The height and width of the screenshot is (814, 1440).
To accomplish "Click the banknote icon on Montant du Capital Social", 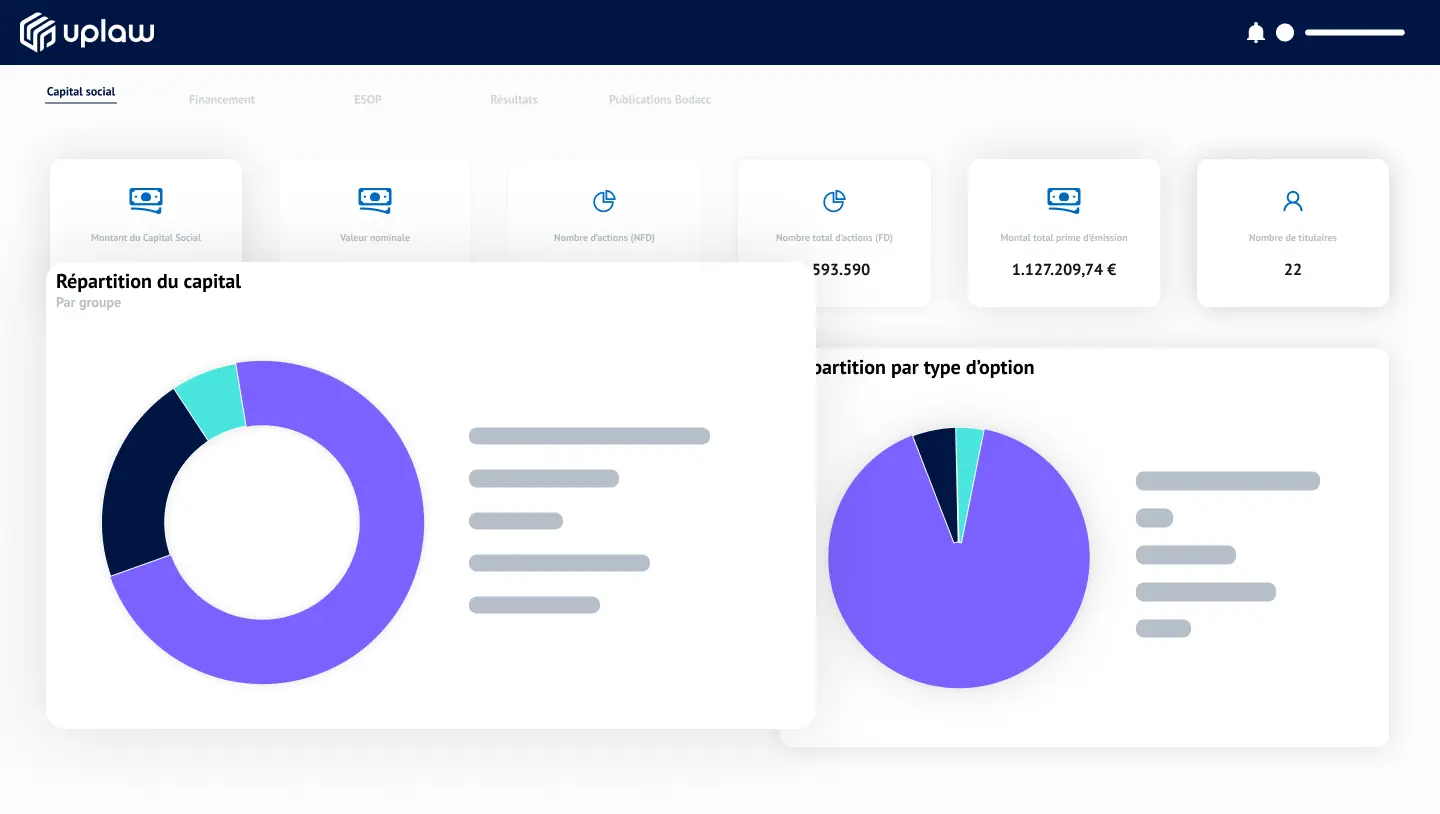I will 145,199.
